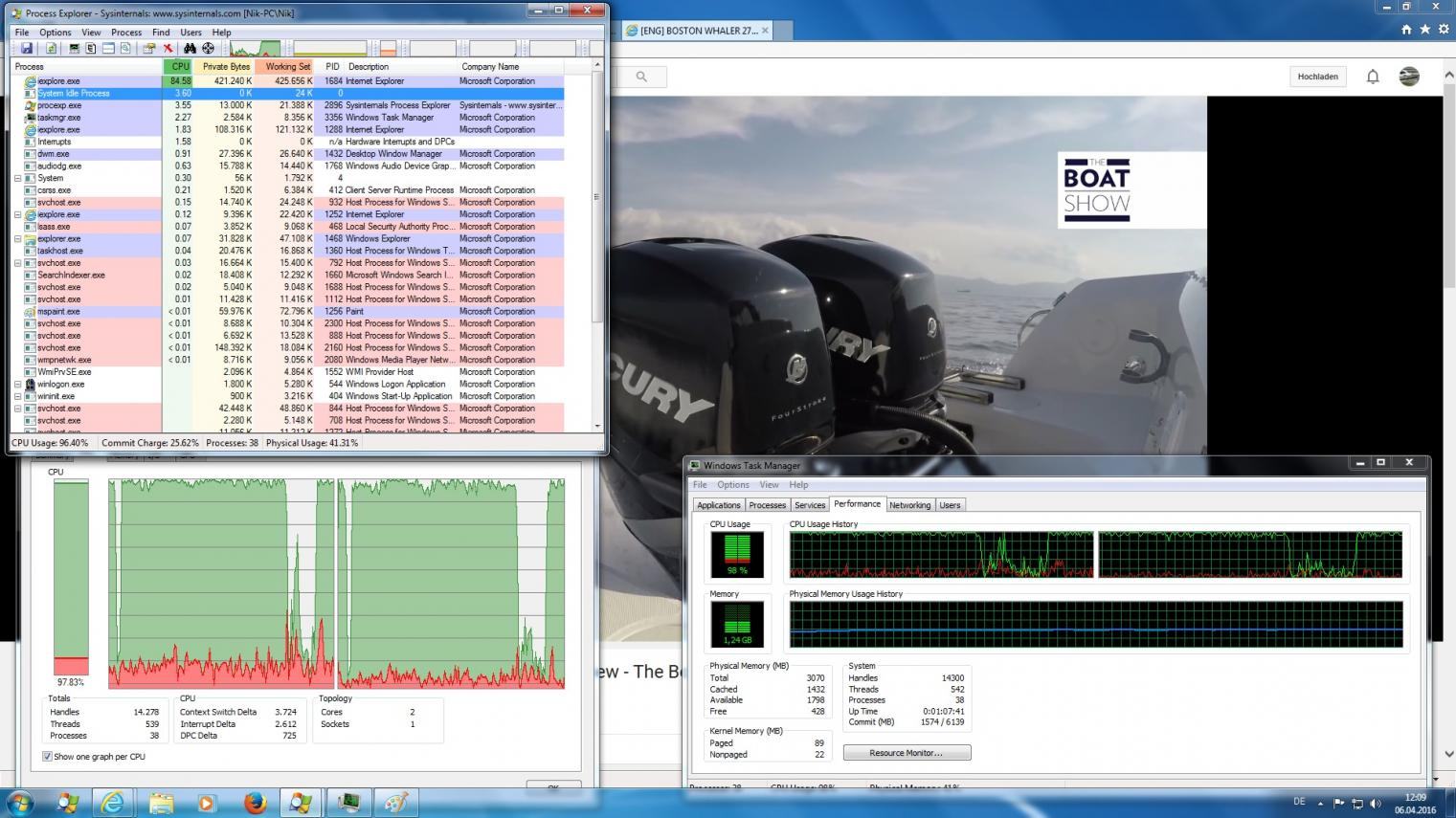The height and width of the screenshot is (818, 1456).
Task: Switch to Task Manager taskbar icon
Action: point(348,802)
